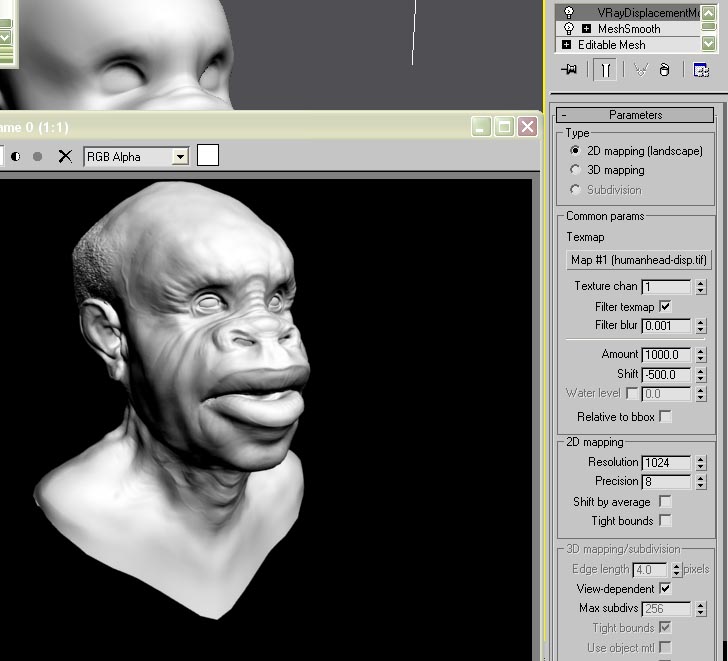Toggle Show End Result icon

tap(605, 70)
